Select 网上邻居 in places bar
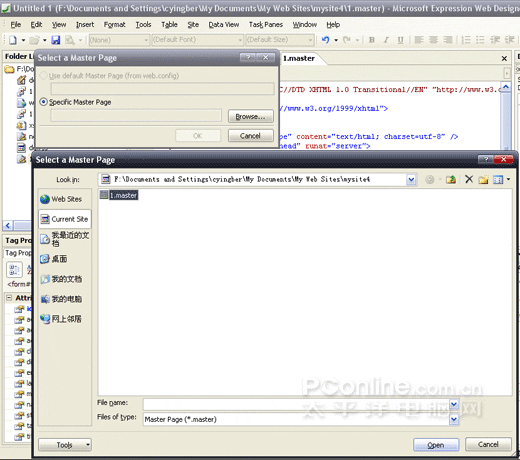This screenshot has height=460, width=520. pos(65,319)
